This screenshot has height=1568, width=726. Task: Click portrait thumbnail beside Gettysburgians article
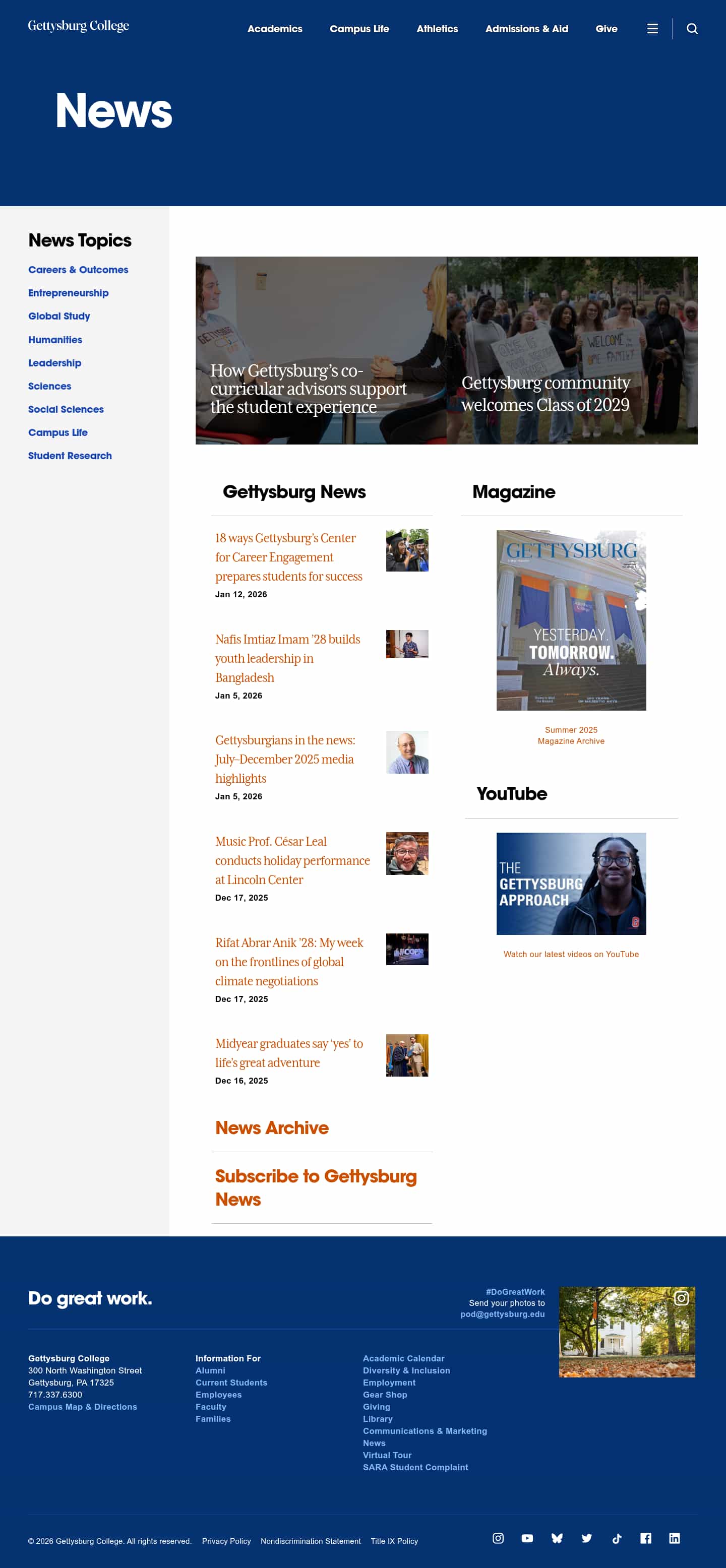(x=407, y=752)
